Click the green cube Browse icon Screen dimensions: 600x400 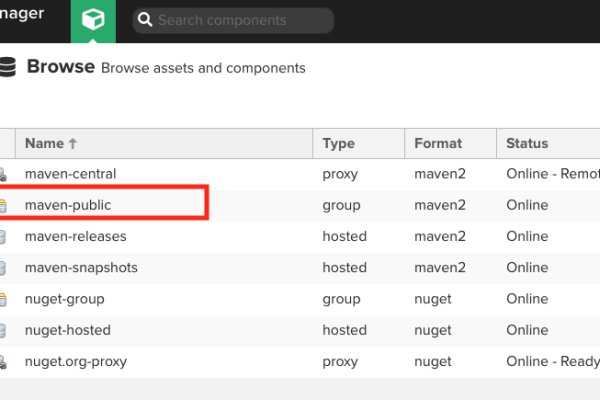coord(93,21)
